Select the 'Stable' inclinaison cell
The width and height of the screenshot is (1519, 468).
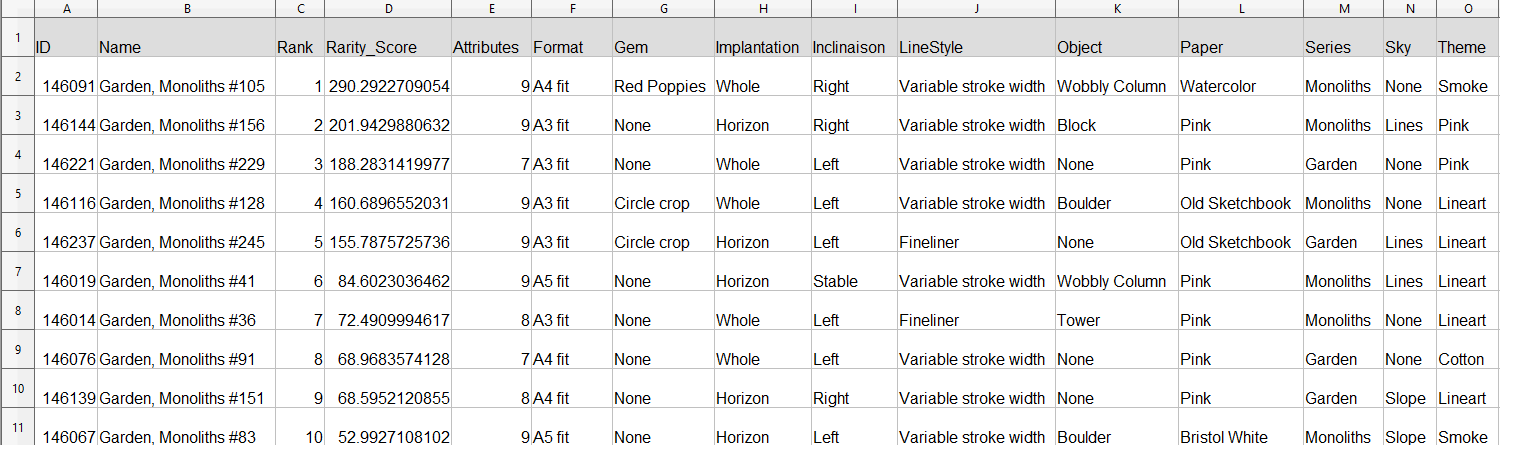[853, 281]
